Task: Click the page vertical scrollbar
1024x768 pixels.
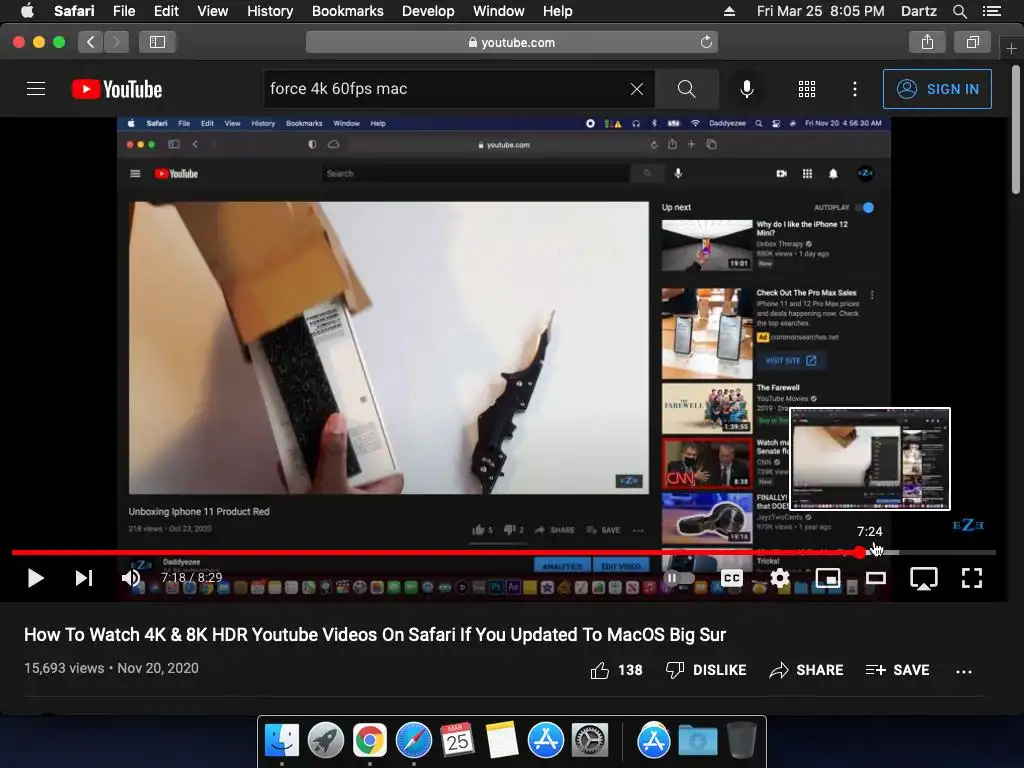Action: [1016, 129]
